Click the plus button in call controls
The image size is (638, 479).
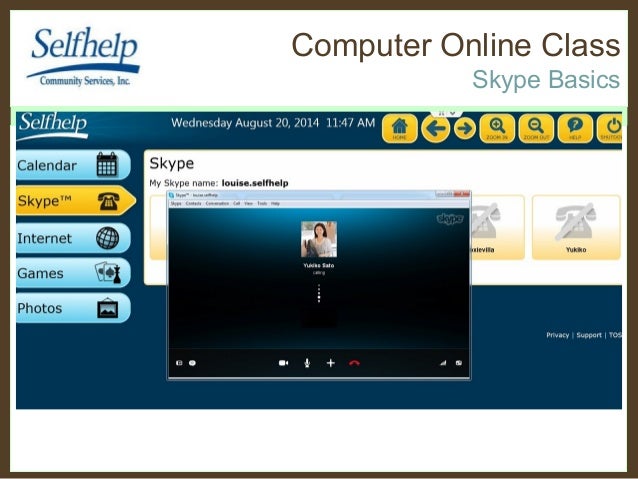pos(331,363)
